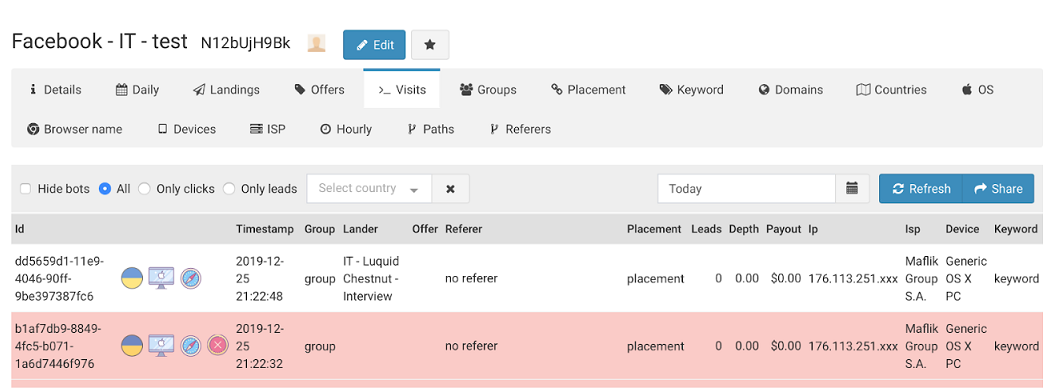This screenshot has width=1043, height=388.
Task: Click the country flag icon in dd5659d1 row
Action: point(132,278)
